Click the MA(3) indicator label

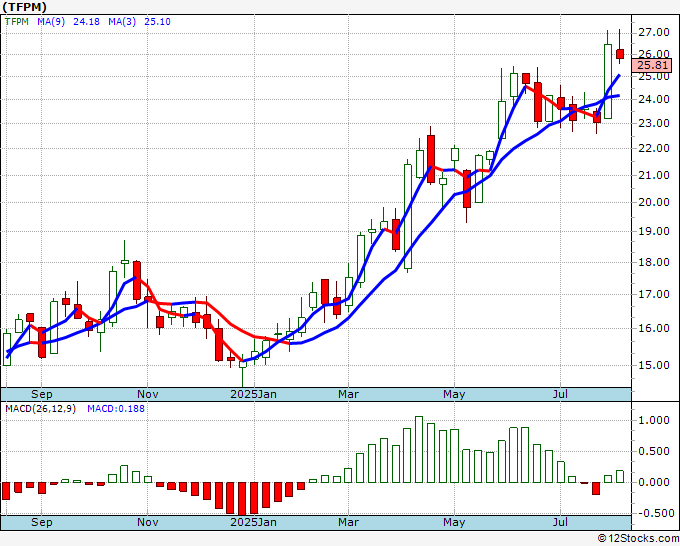(x=122, y=21)
